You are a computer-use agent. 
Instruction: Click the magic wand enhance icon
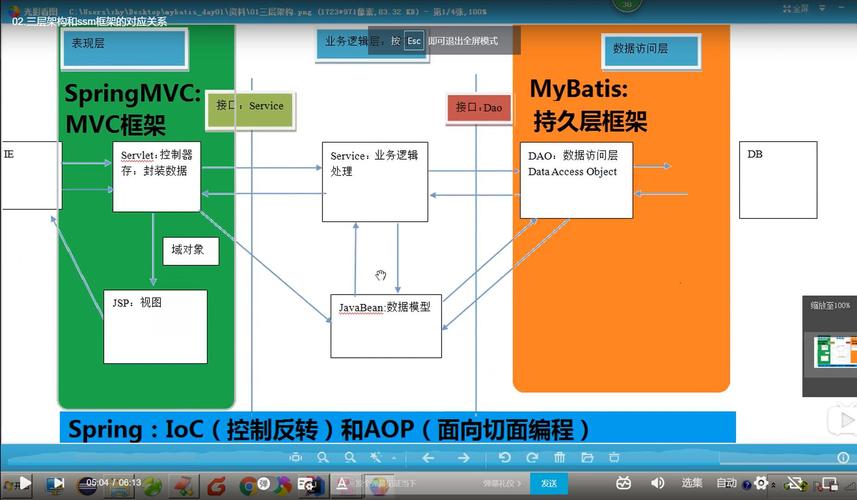(375, 457)
